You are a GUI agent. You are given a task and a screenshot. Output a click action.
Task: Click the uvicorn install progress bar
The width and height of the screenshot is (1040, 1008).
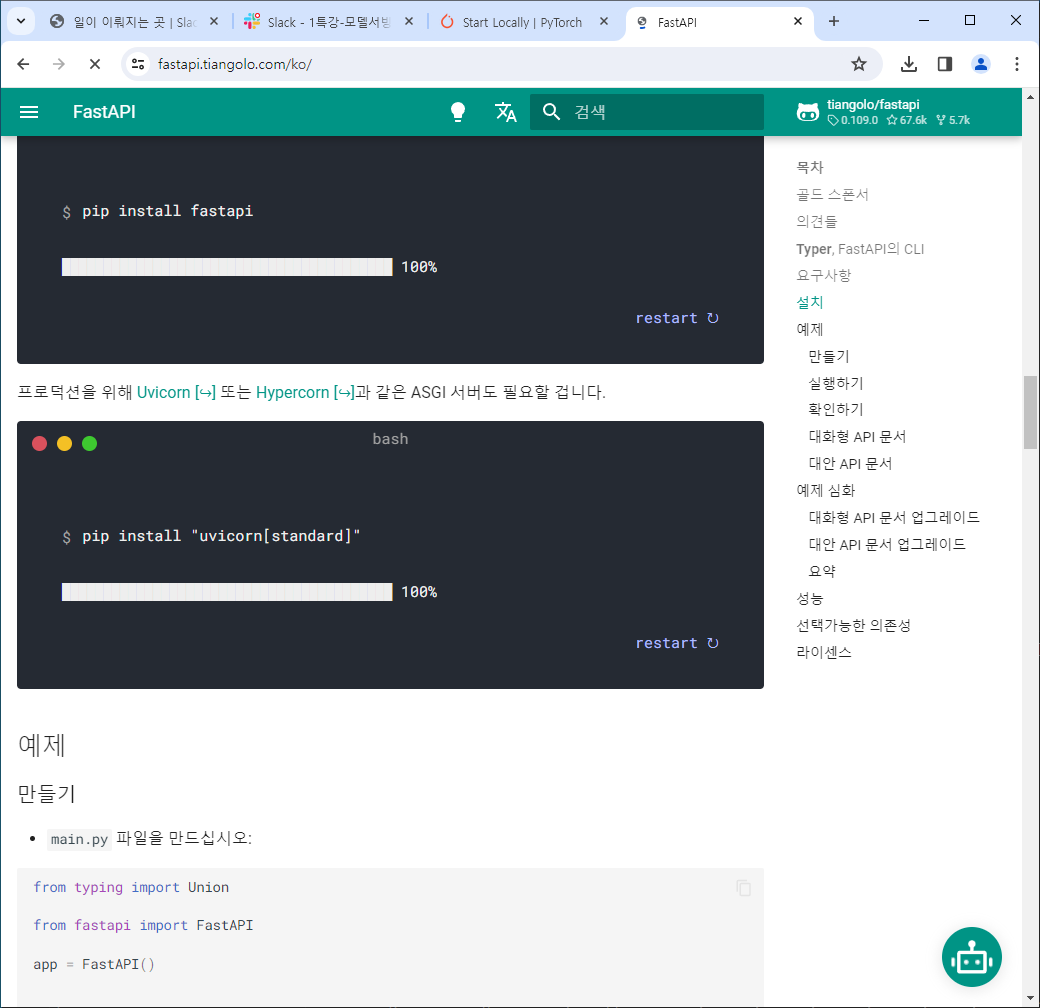pos(227,592)
